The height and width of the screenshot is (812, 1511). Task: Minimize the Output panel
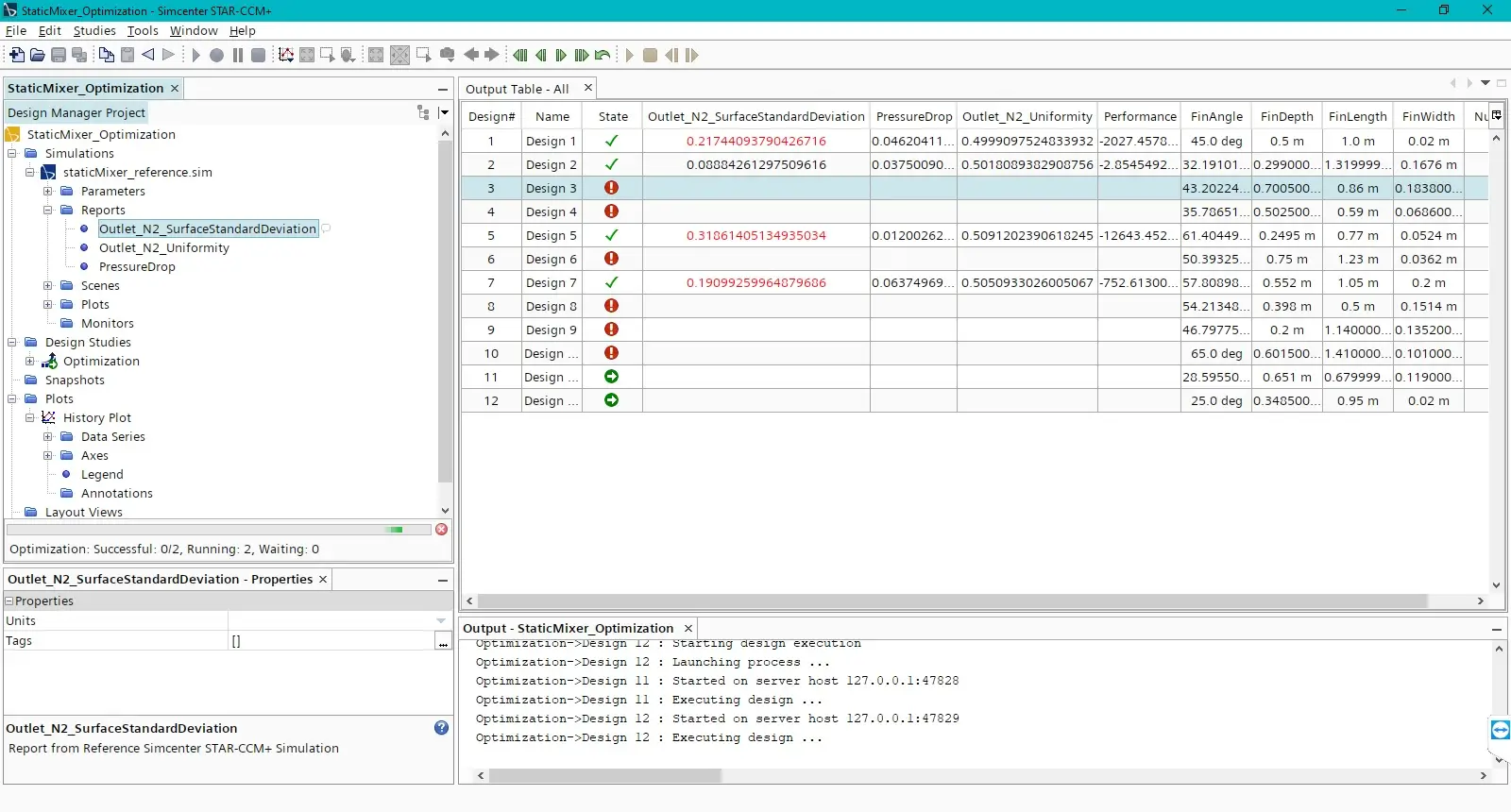(1497, 629)
